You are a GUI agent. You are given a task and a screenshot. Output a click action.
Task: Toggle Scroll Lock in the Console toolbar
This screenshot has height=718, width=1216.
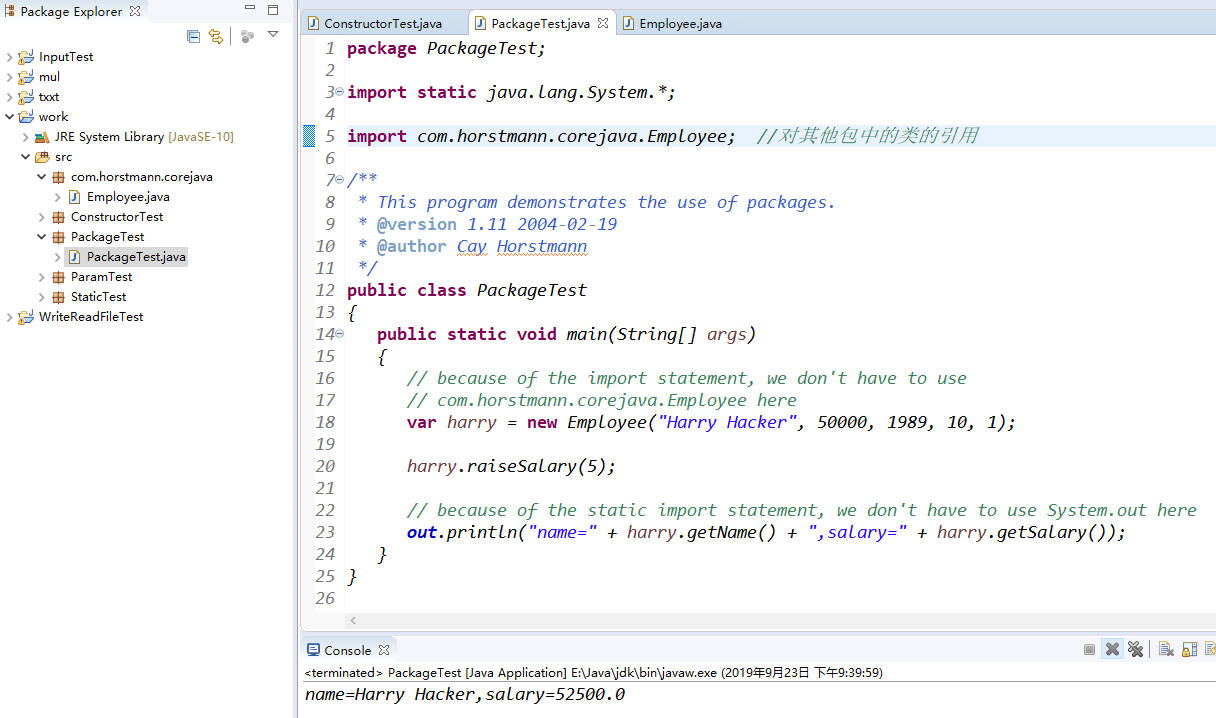1189,650
